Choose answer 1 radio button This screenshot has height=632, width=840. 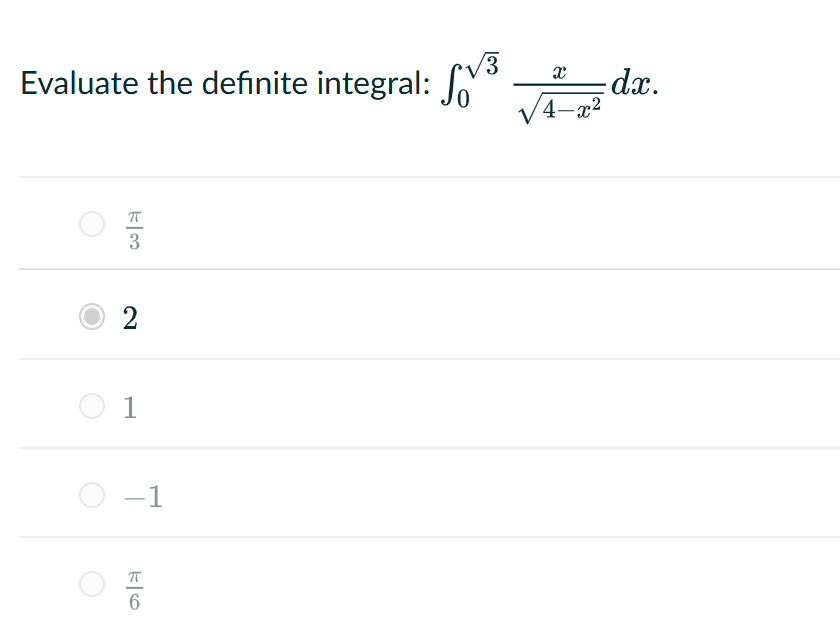coord(91,407)
